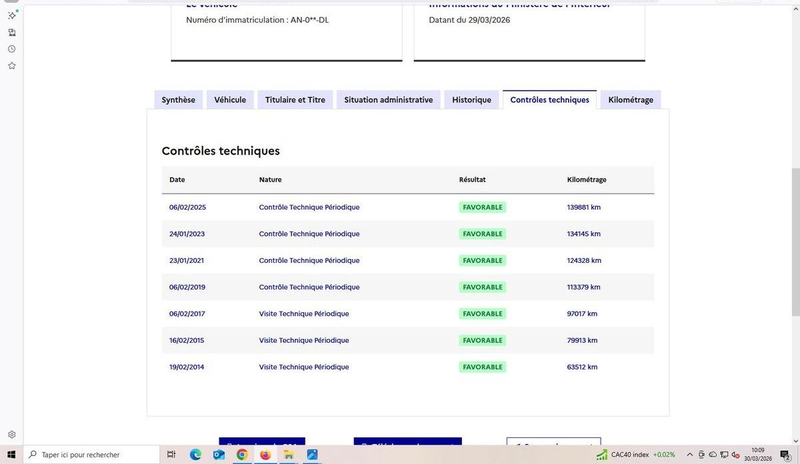Open the AI chatbot sidebar sparkle icon
Screen dimensions: 800x464
pos(12,15)
